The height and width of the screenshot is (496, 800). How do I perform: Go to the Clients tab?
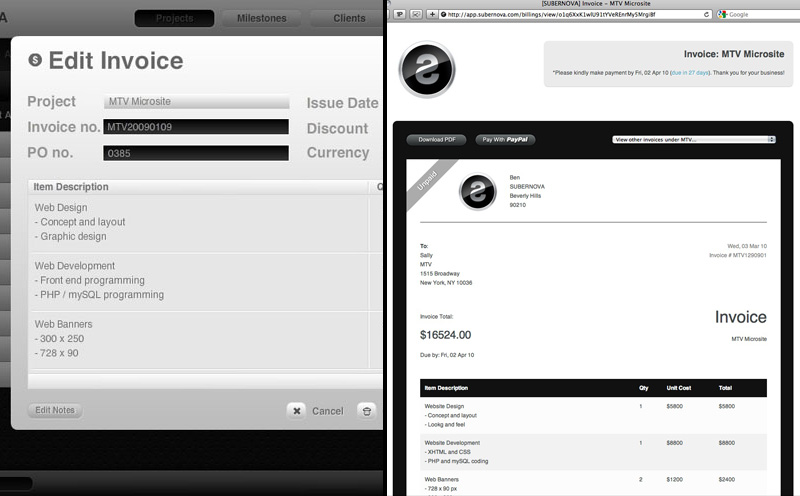point(349,18)
